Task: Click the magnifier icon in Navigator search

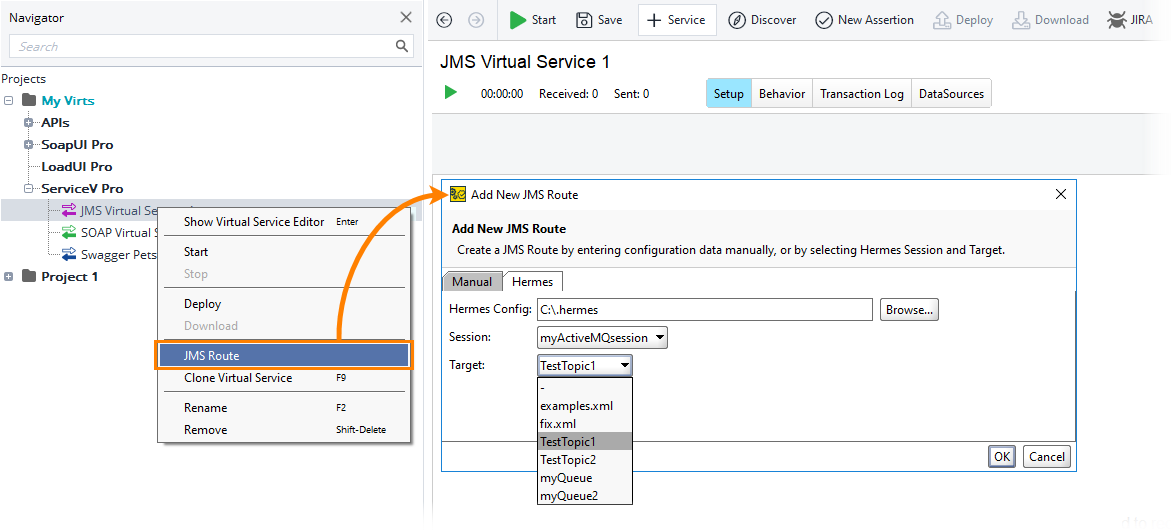Action: pyautogui.click(x=401, y=46)
